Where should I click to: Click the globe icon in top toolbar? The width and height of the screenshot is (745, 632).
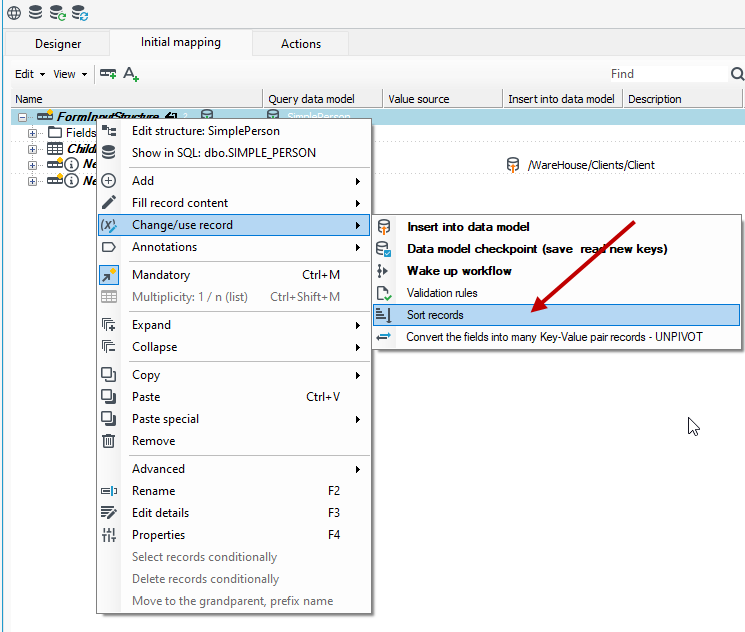pyautogui.click(x=14, y=13)
